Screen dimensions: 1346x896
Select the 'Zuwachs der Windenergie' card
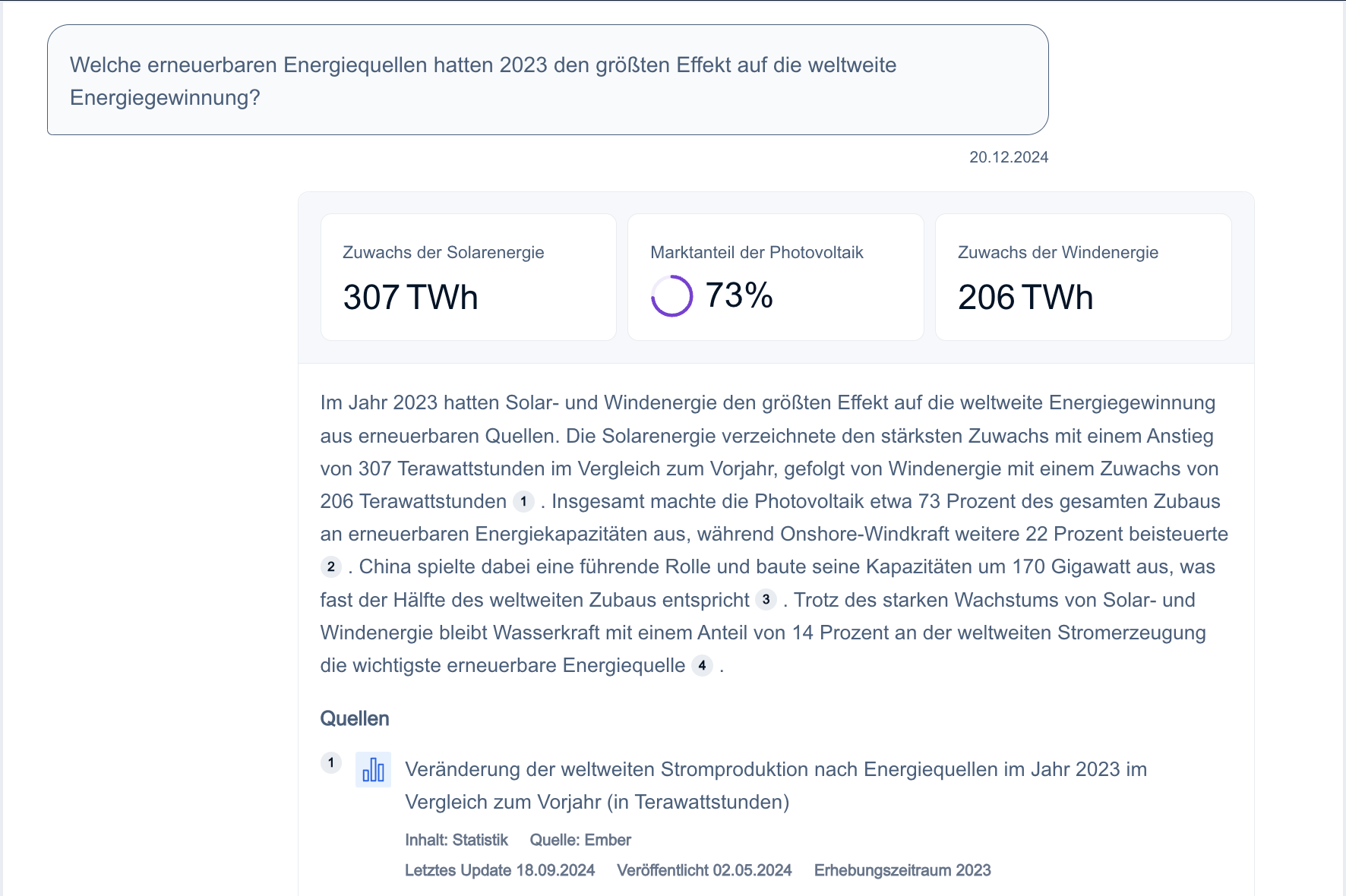coord(1082,276)
